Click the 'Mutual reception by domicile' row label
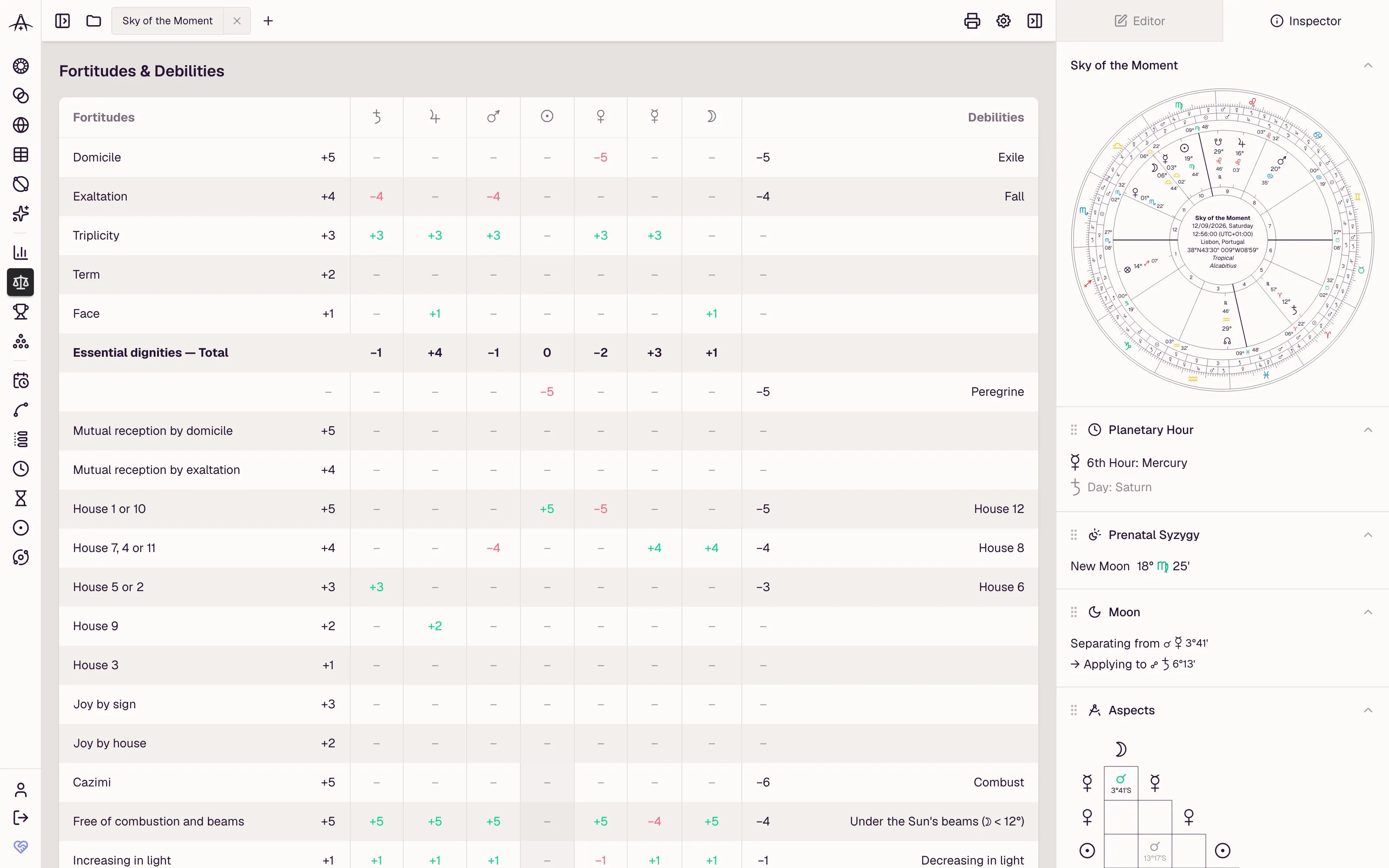1389x868 pixels. [x=153, y=431]
